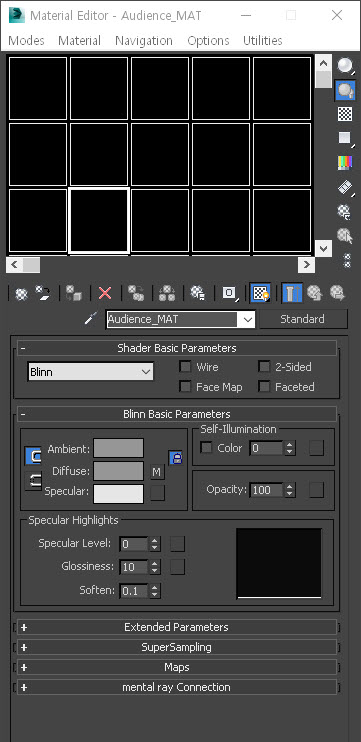Expand the Extended Parameters rollout
The width and height of the screenshot is (361, 742).
coord(177,627)
